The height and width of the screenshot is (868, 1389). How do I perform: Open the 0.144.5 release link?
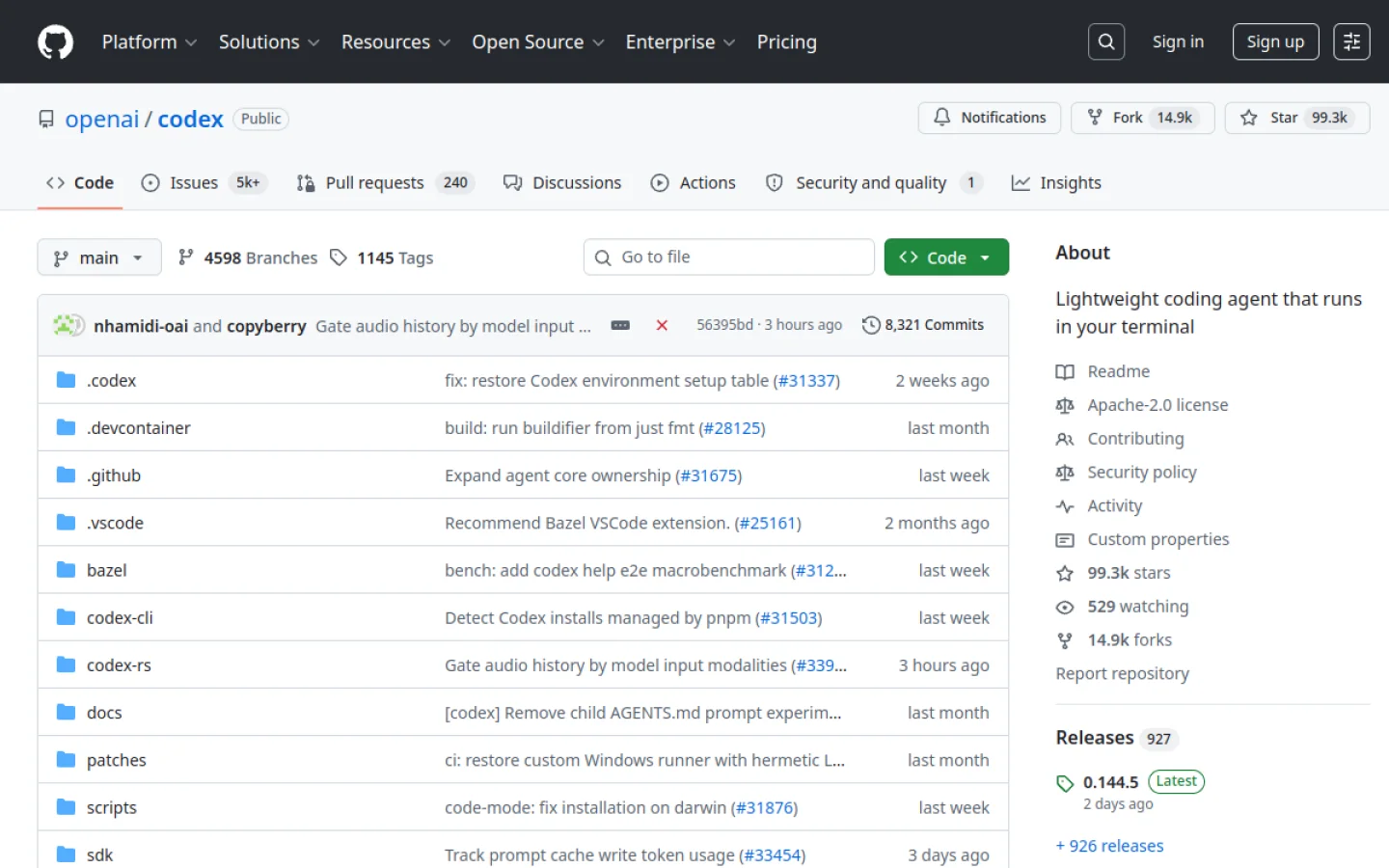click(x=1110, y=782)
